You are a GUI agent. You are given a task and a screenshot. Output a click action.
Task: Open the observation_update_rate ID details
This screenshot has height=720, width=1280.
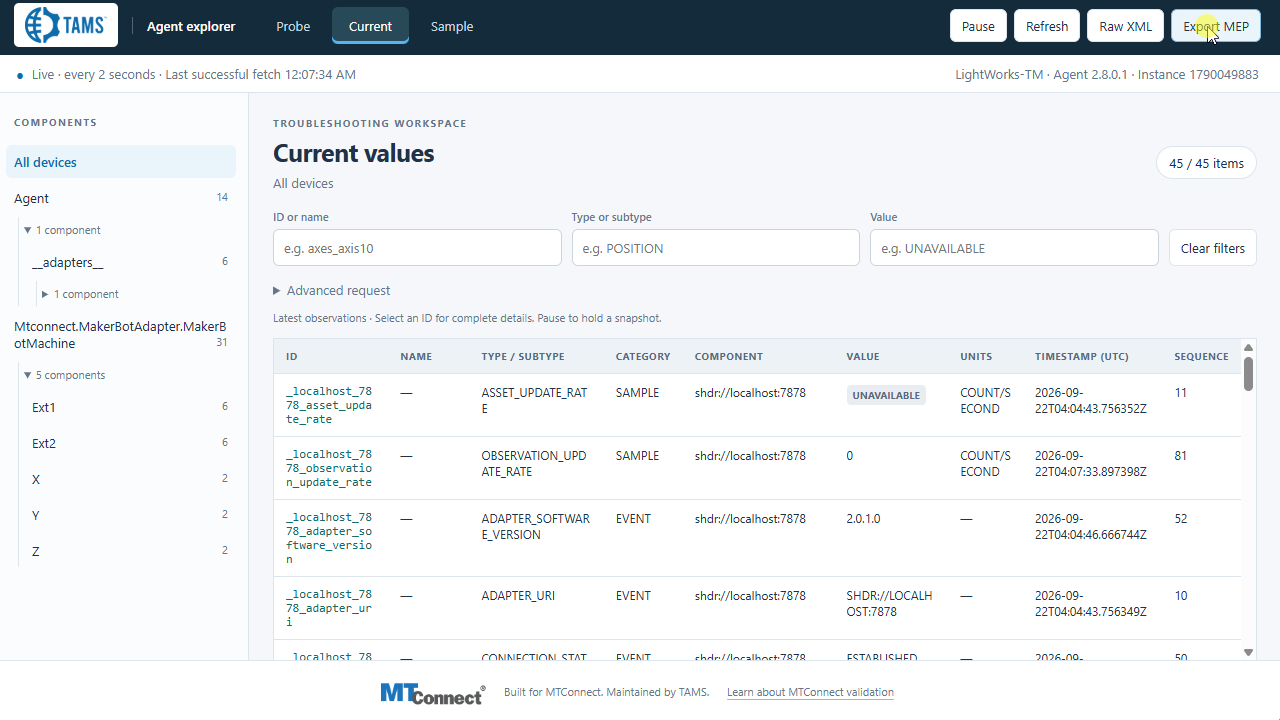(329, 468)
